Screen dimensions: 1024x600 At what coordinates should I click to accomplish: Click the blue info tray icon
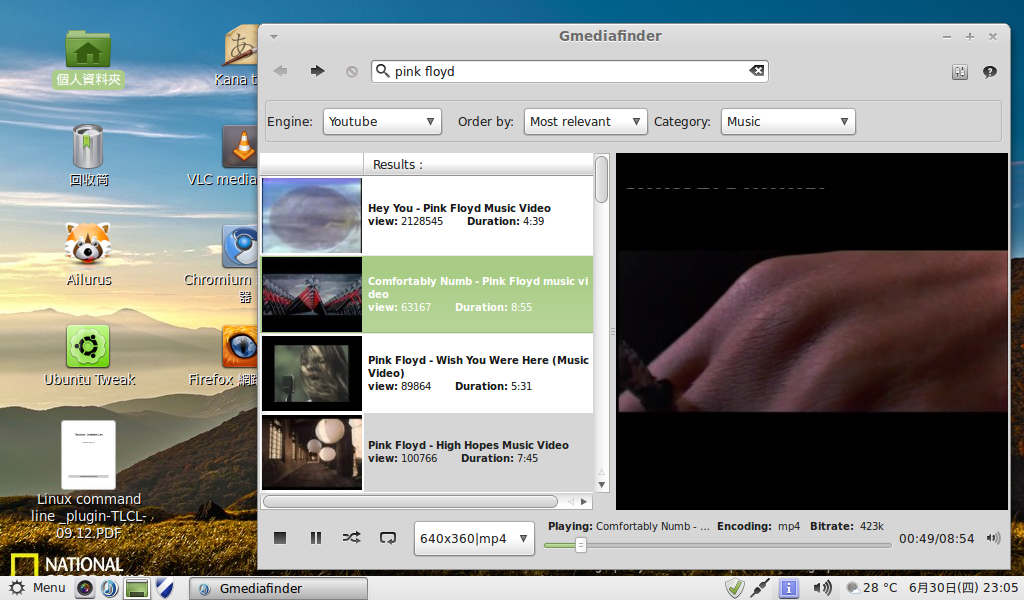(x=789, y=588)
